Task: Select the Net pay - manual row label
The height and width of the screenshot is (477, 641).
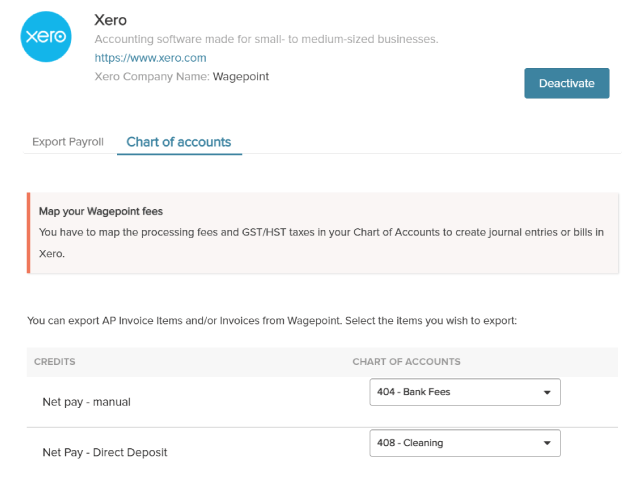Action: [x=86, y=402]
